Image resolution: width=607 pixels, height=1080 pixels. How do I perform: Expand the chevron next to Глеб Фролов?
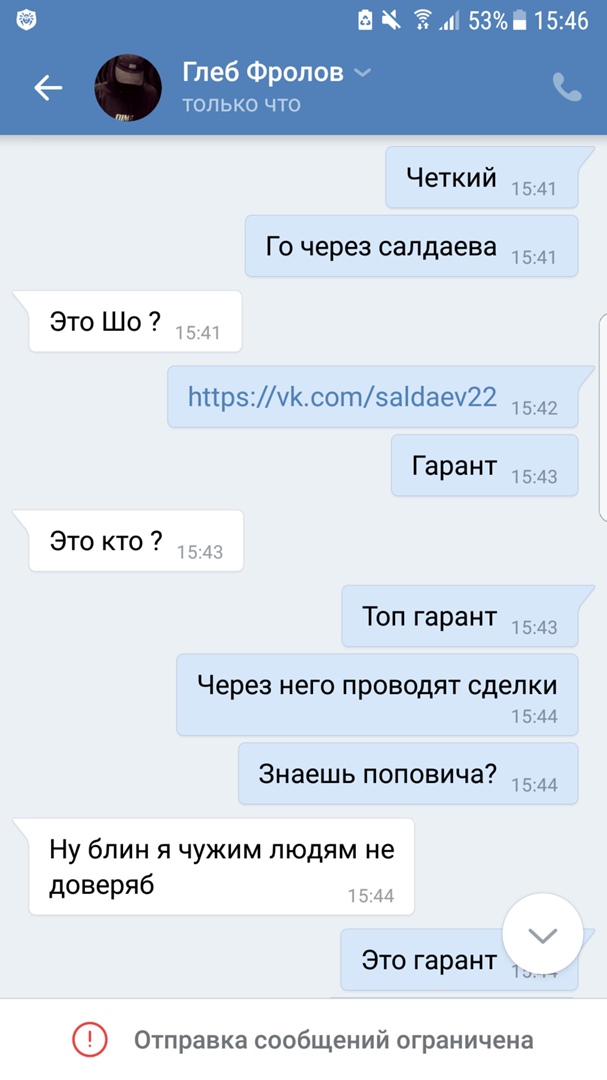coord(362,72)
